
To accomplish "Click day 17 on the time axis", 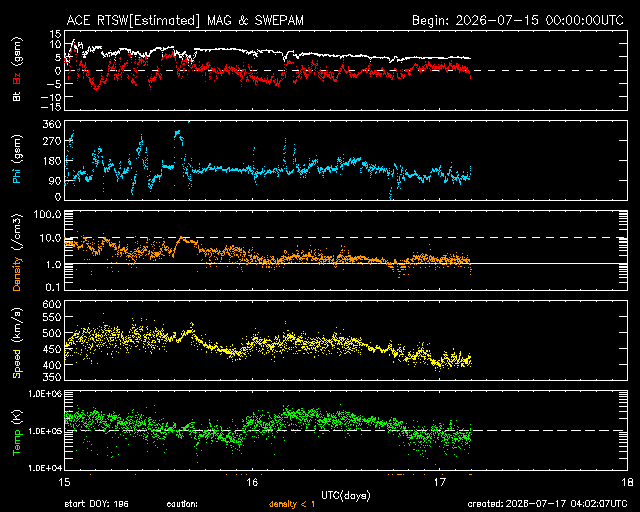I will pos(440,482).
